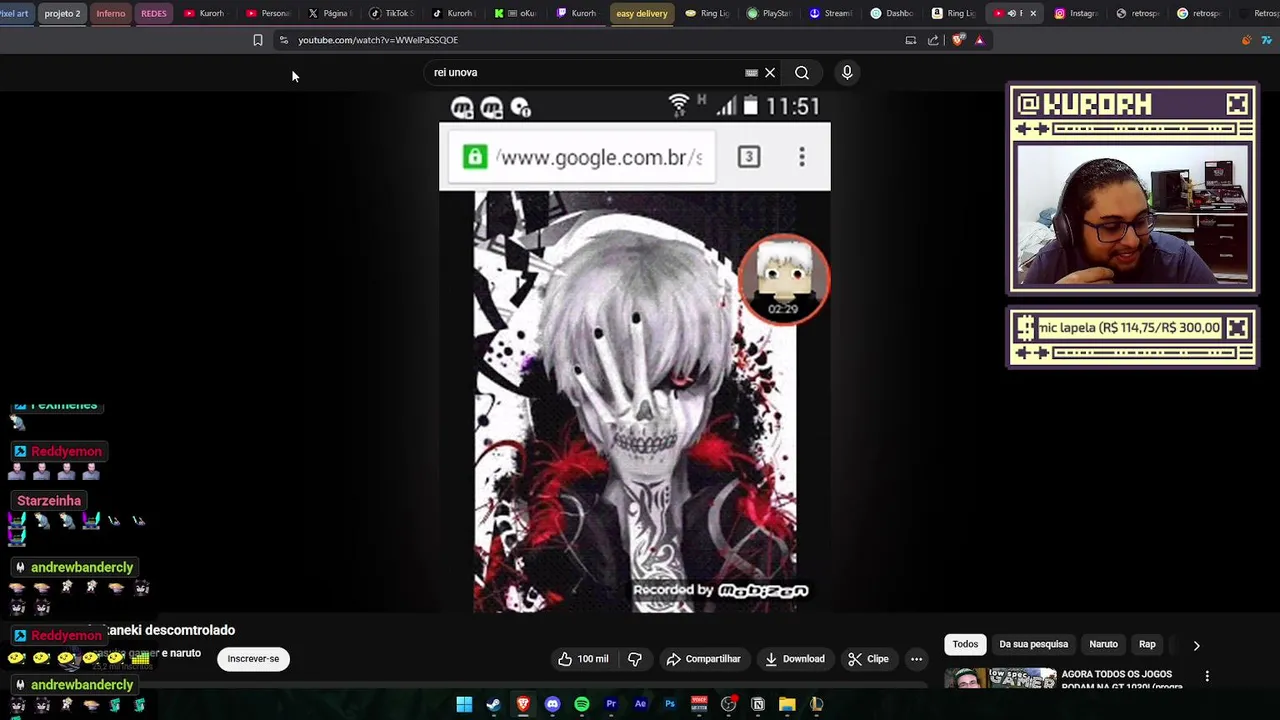The image size is (1280, 720).
Task: Close the current YouTube browser tab
Action: pyautogui.click(x=1033, y=13)
